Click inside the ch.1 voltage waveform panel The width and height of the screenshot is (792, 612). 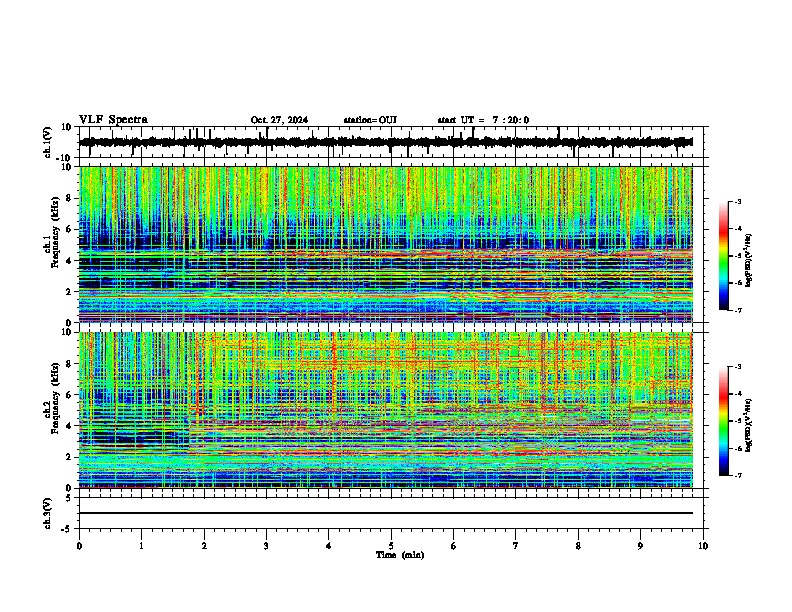point(391,142)
